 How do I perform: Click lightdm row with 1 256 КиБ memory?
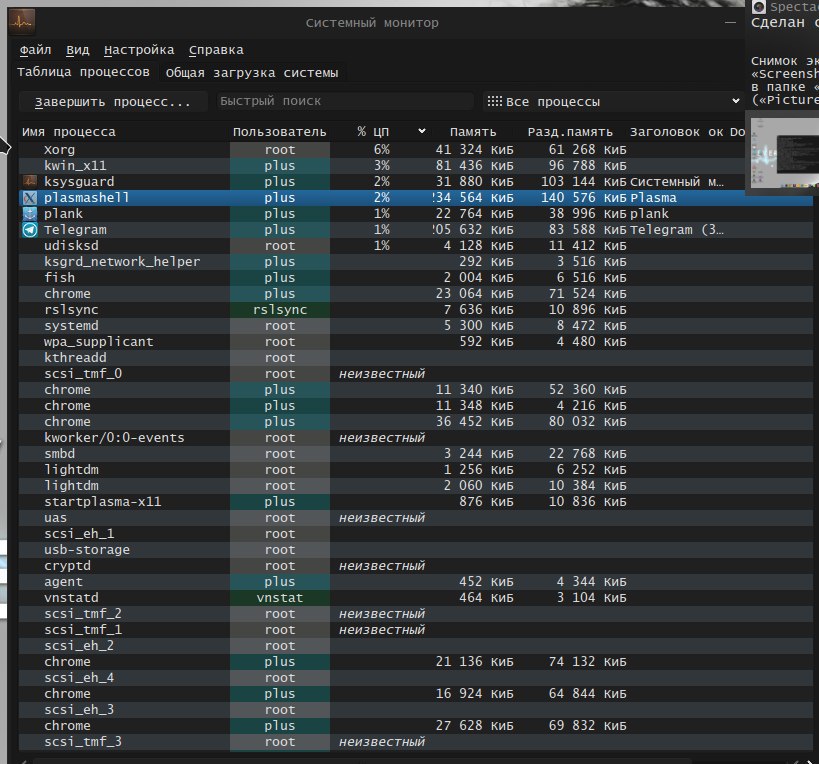[415, 469]
